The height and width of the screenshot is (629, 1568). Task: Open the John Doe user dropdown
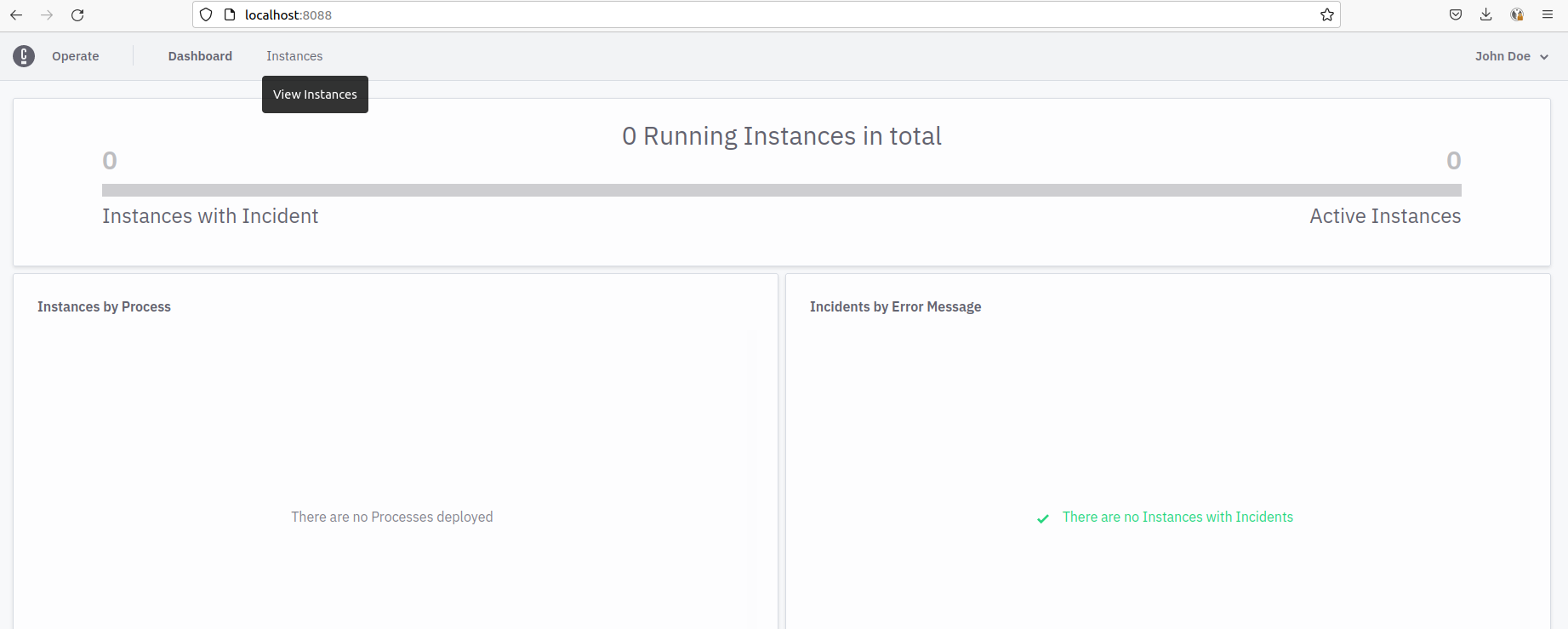tap(1502, 56)
